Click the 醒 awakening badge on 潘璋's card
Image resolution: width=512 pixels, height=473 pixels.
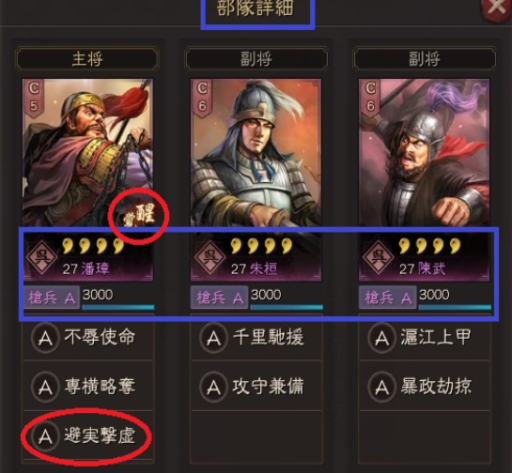point(141,215)
